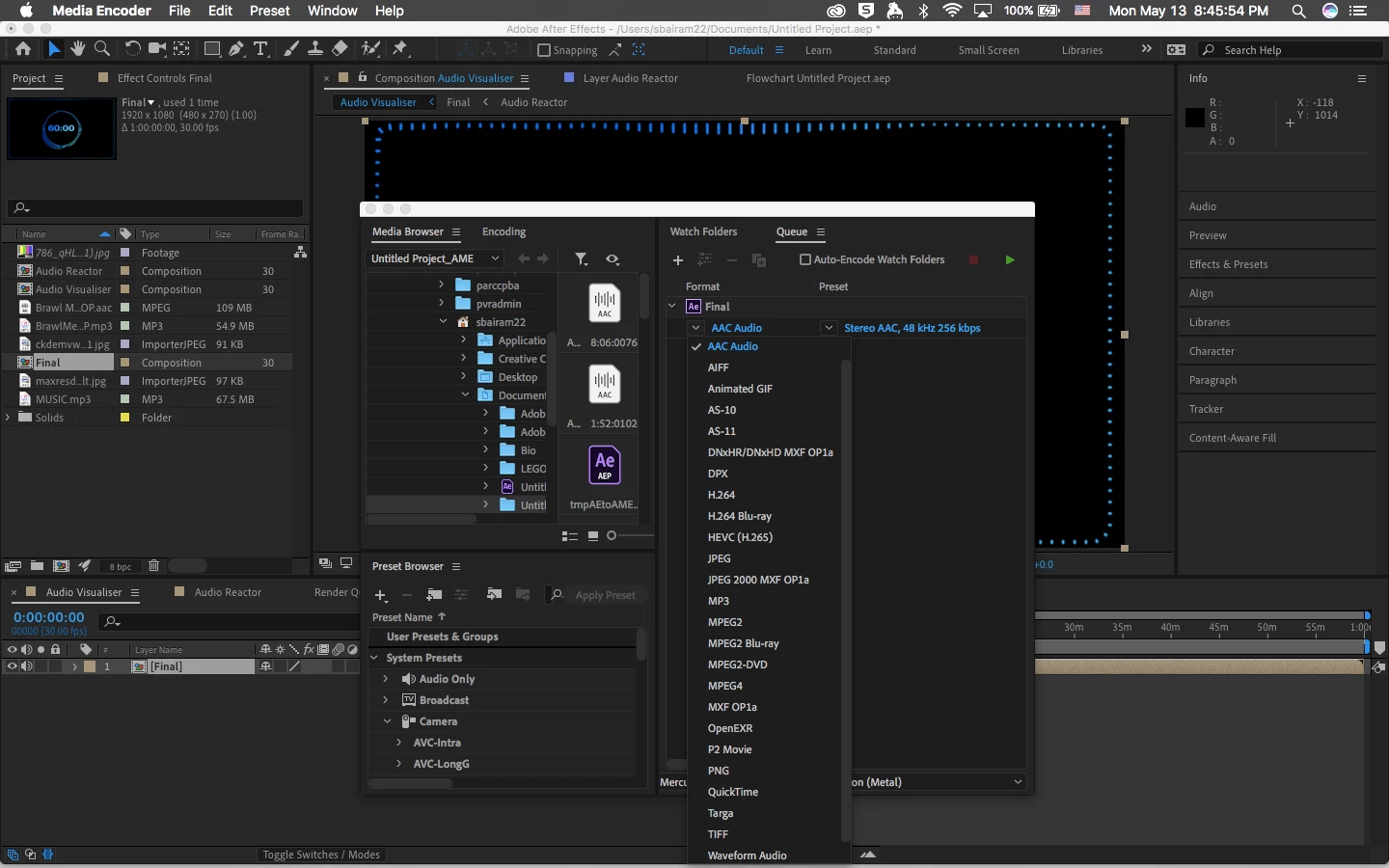
Task: Click the Stereo AAC, 48 kHz 256 kbps preset link
Action: coord(912,328)
